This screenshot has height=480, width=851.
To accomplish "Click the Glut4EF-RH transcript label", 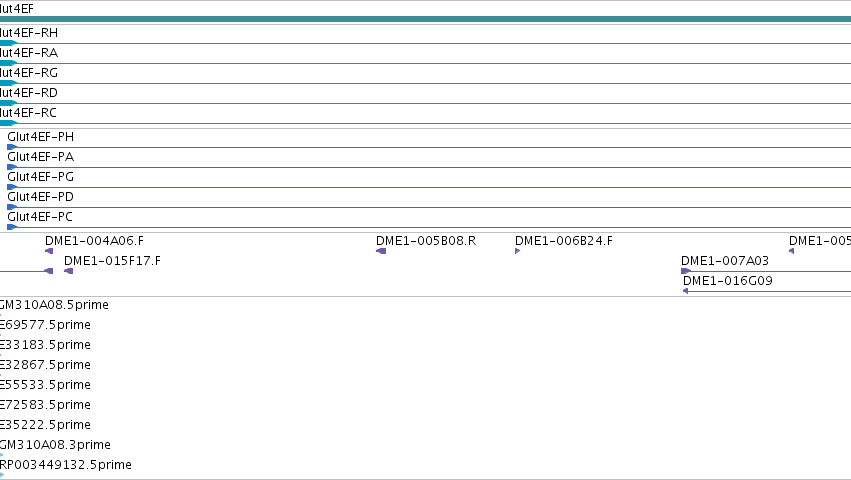I will tap(29, 33).
